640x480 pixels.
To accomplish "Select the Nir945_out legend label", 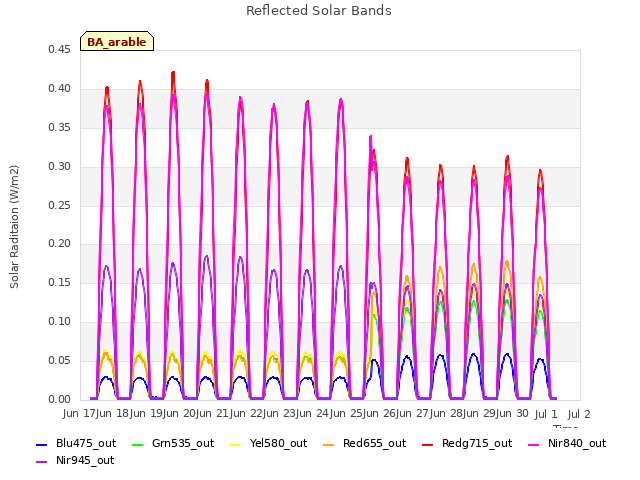I will tap(85, 460).
